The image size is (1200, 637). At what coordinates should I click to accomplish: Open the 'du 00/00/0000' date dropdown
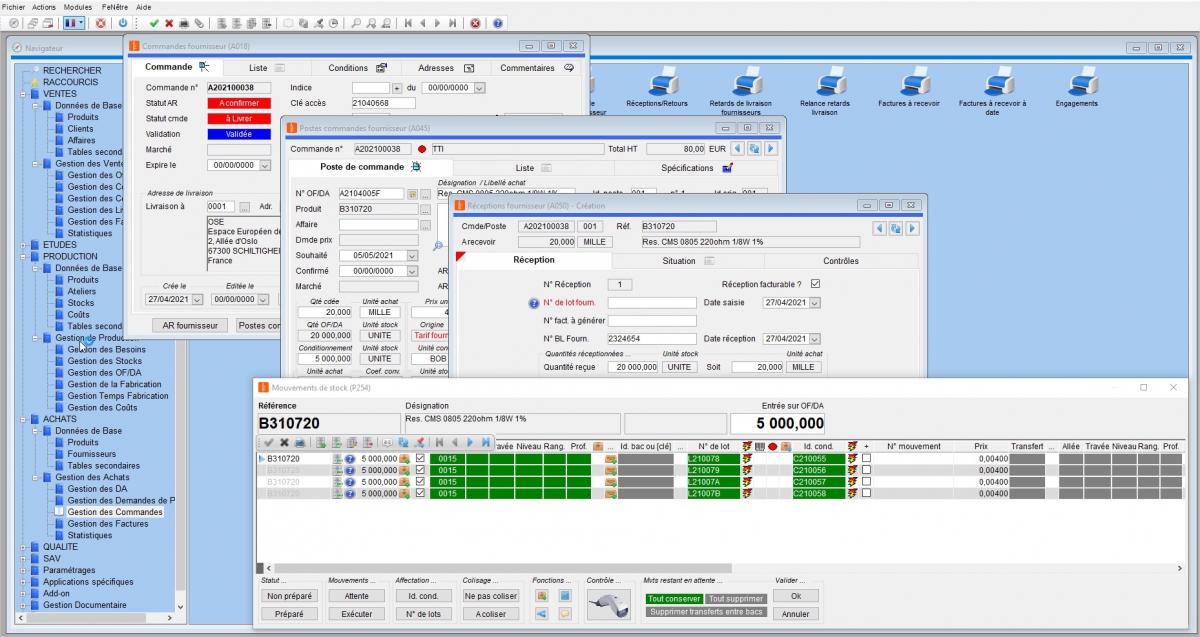click(479, 88)
